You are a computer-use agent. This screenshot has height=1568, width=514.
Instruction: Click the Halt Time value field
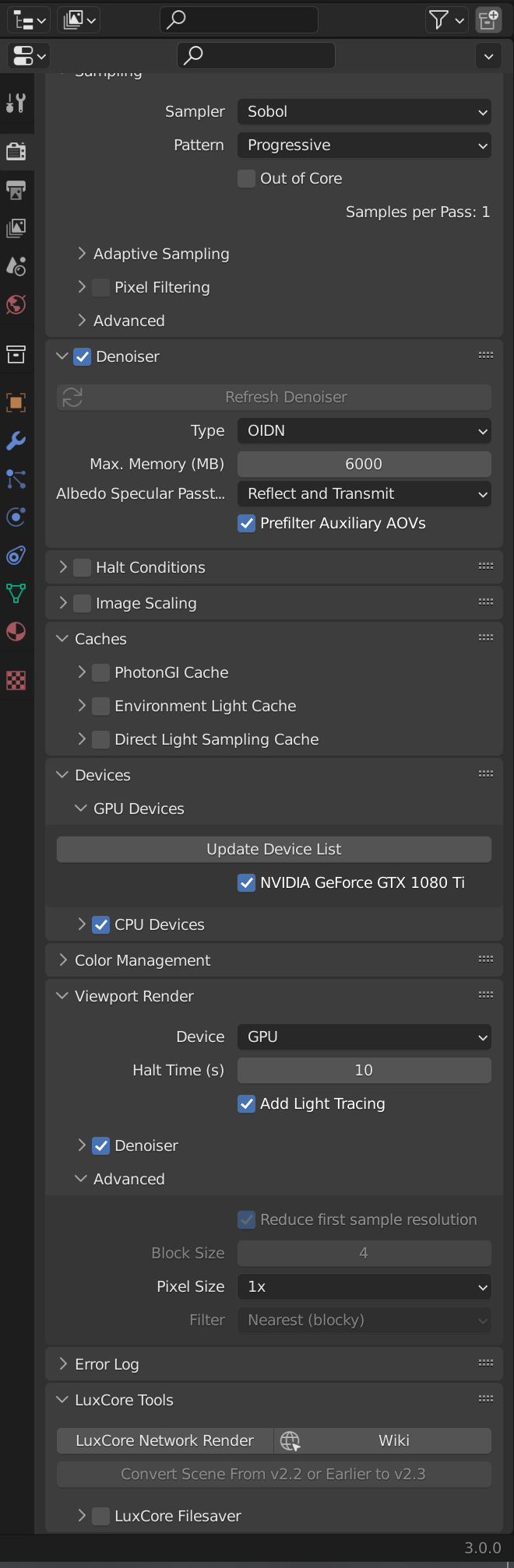pyautogui.click(x=364, y=1071)
